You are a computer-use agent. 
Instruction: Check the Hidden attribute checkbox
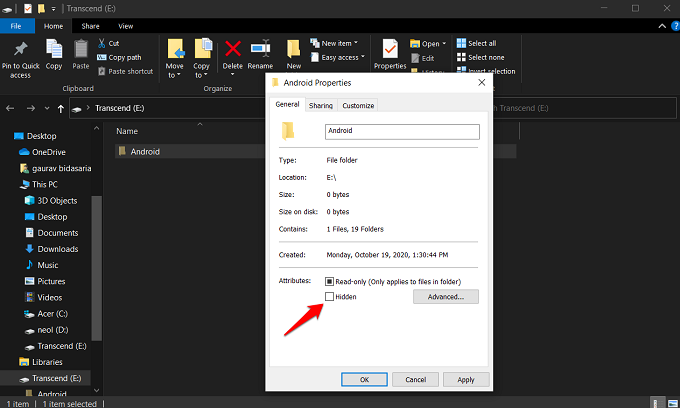tap(329, 297)
